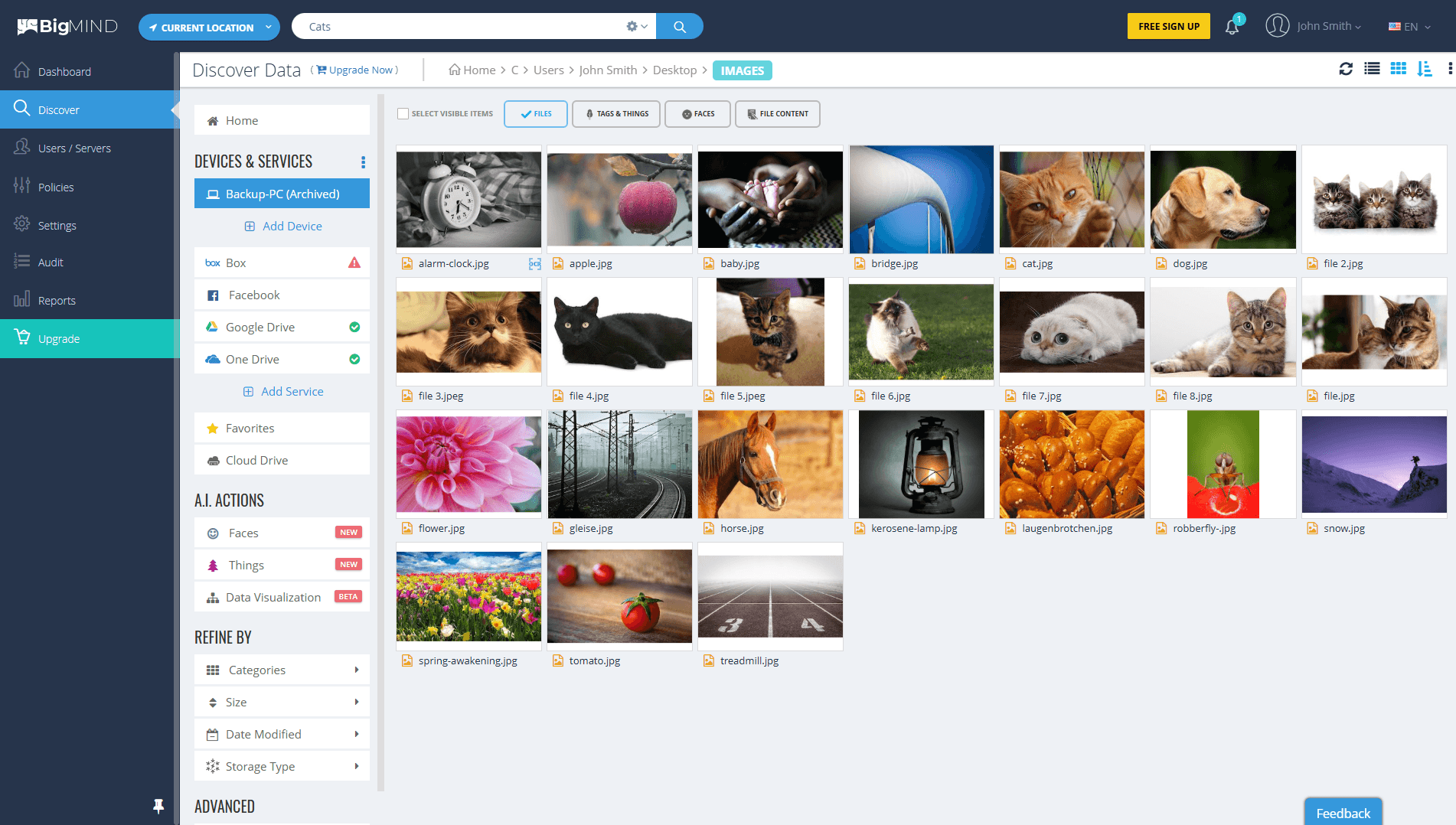Open the Tags & Things filter
This screenshot has width=1456, height=825.
click(615, 113)
